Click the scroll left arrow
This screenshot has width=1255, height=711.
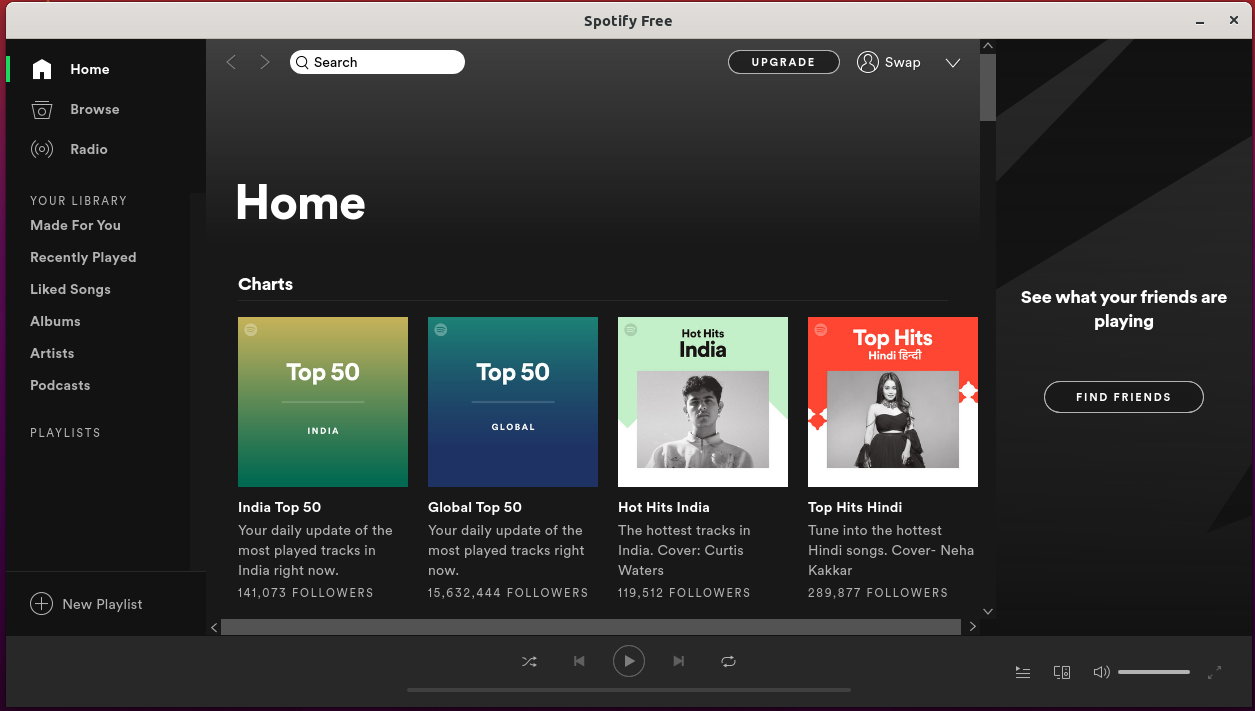coord(214,627)
